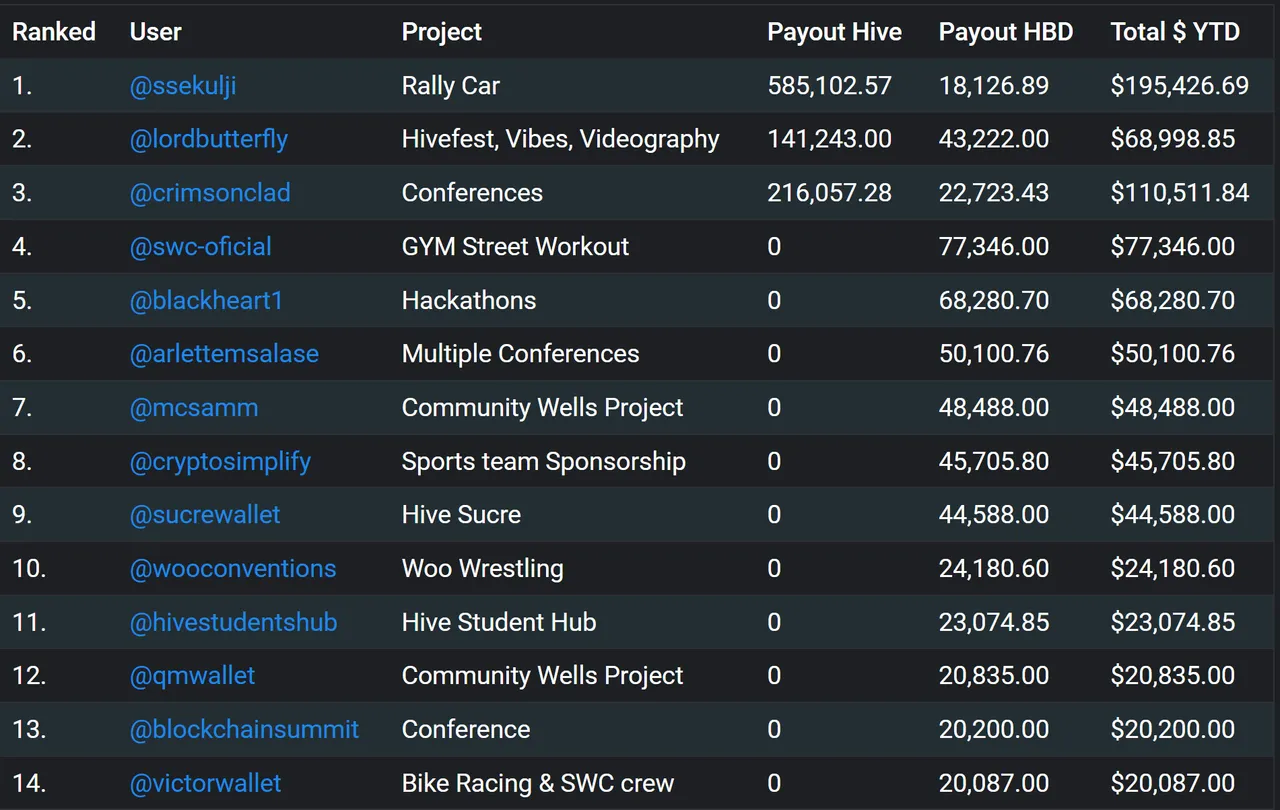Viewport: 1280px width, 810px height.
Task: Visit the @crimsonclad user link
Action: 210,193
